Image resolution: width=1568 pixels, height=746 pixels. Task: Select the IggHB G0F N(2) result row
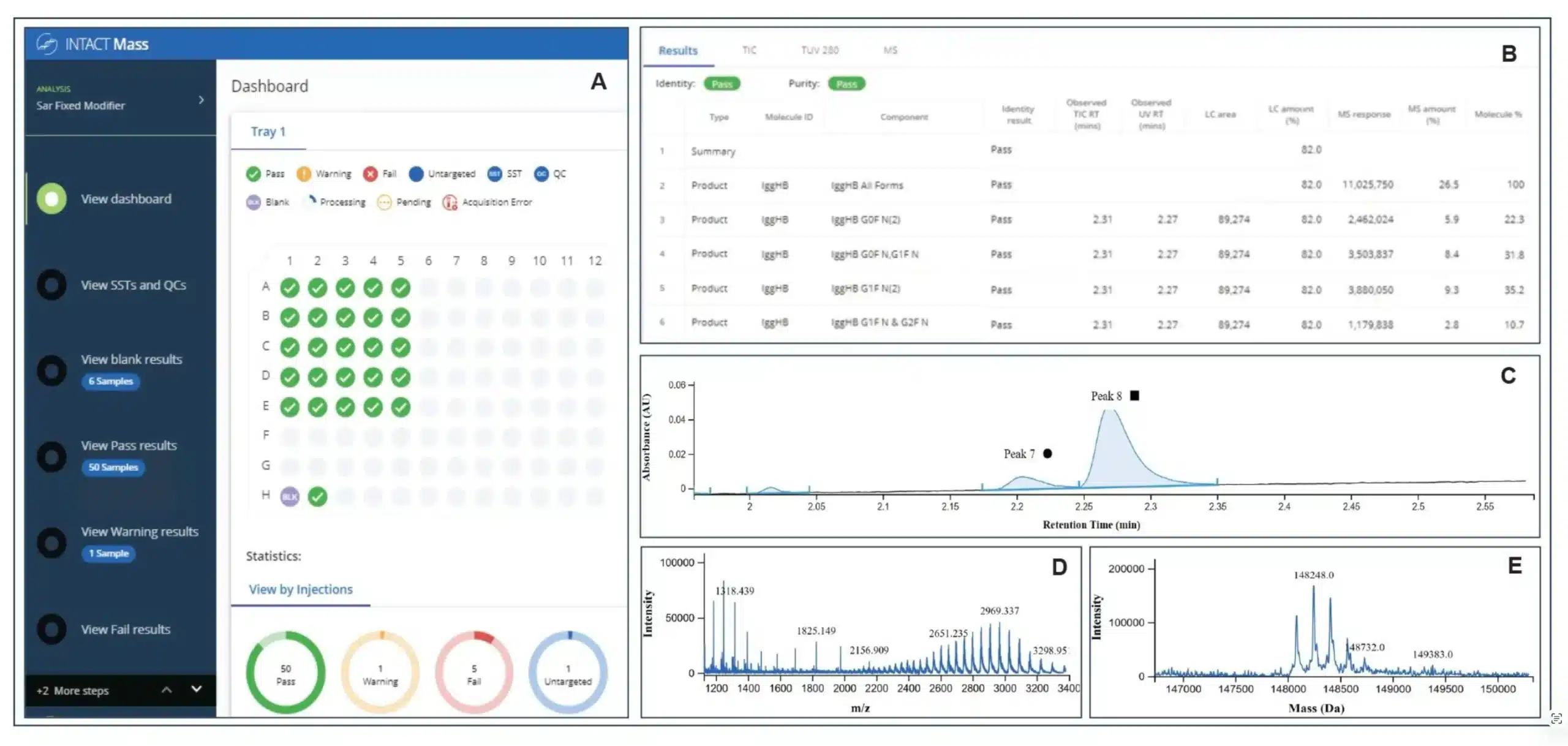[x=865, y=220]
